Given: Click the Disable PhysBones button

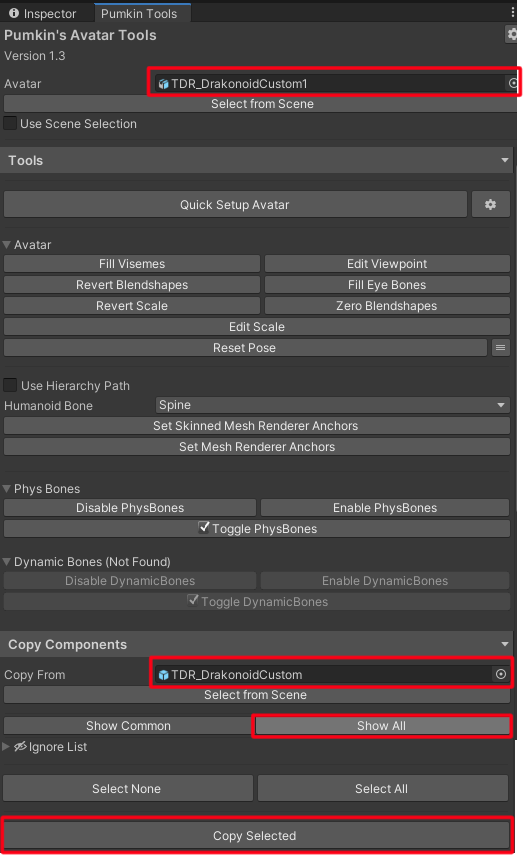Looking at the screenshot, I should point(130,508).
